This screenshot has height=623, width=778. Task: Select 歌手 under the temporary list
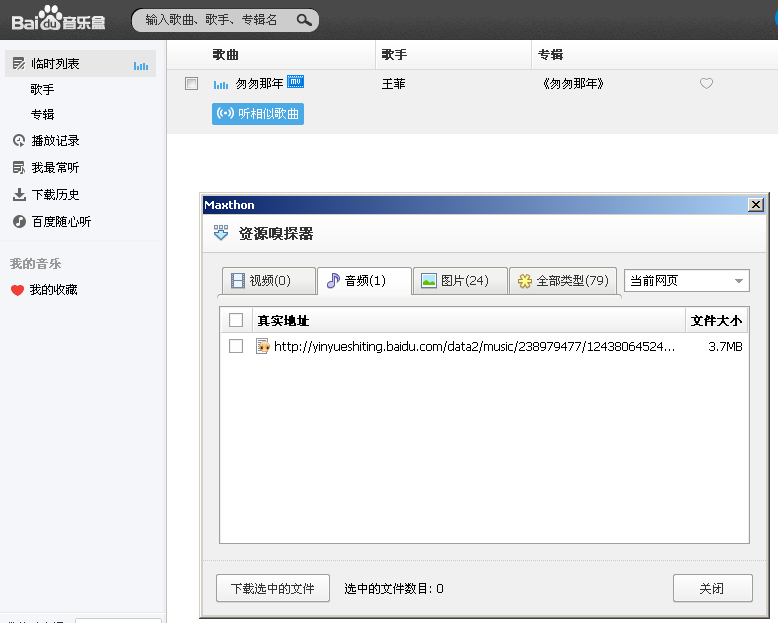(x=42, y=89)
